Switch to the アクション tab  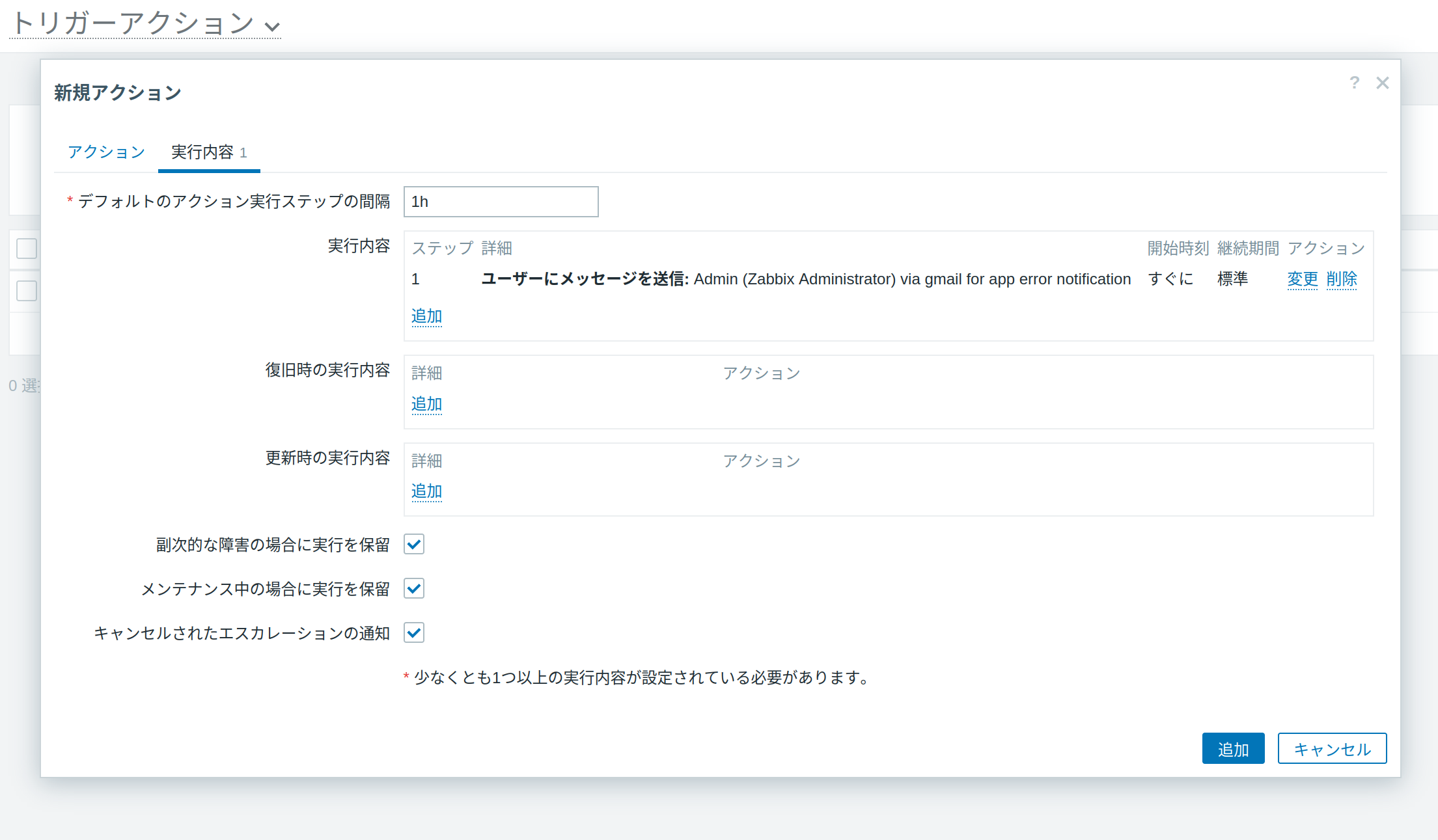106,152
